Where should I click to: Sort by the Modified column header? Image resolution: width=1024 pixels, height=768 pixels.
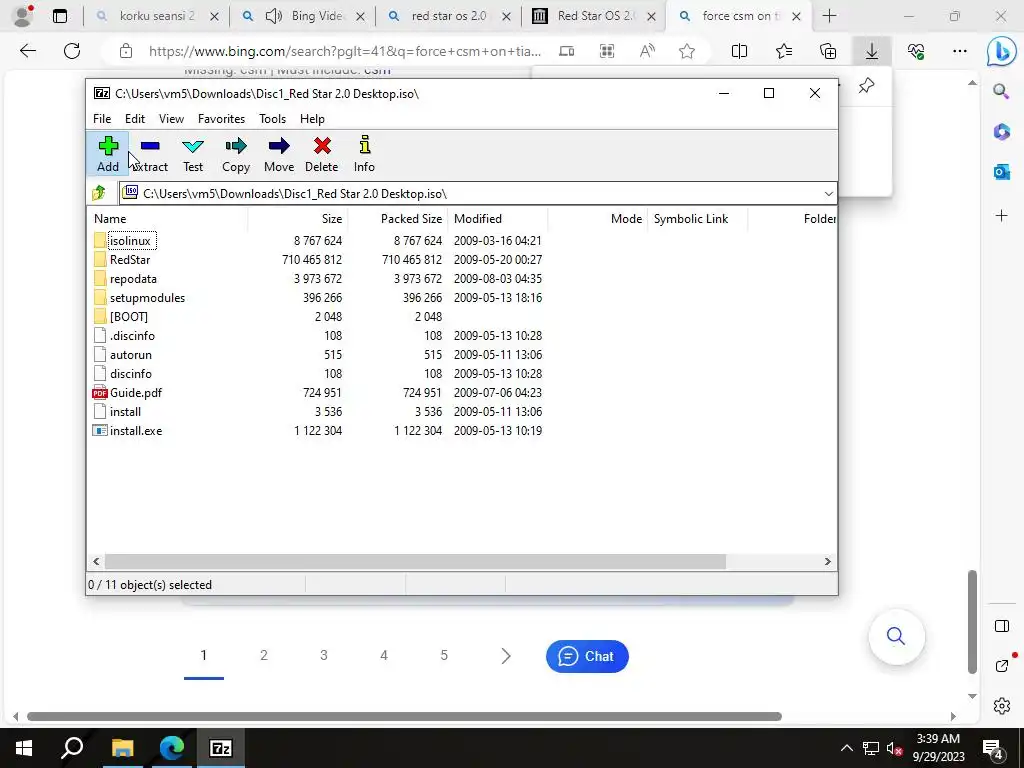pos(498,219)
